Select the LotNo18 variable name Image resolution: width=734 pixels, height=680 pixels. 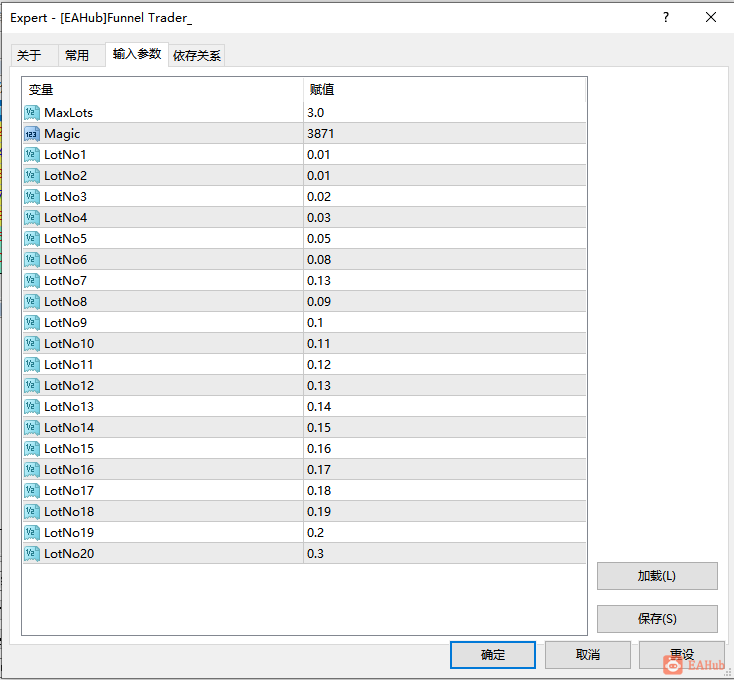(x=69, y=512)
